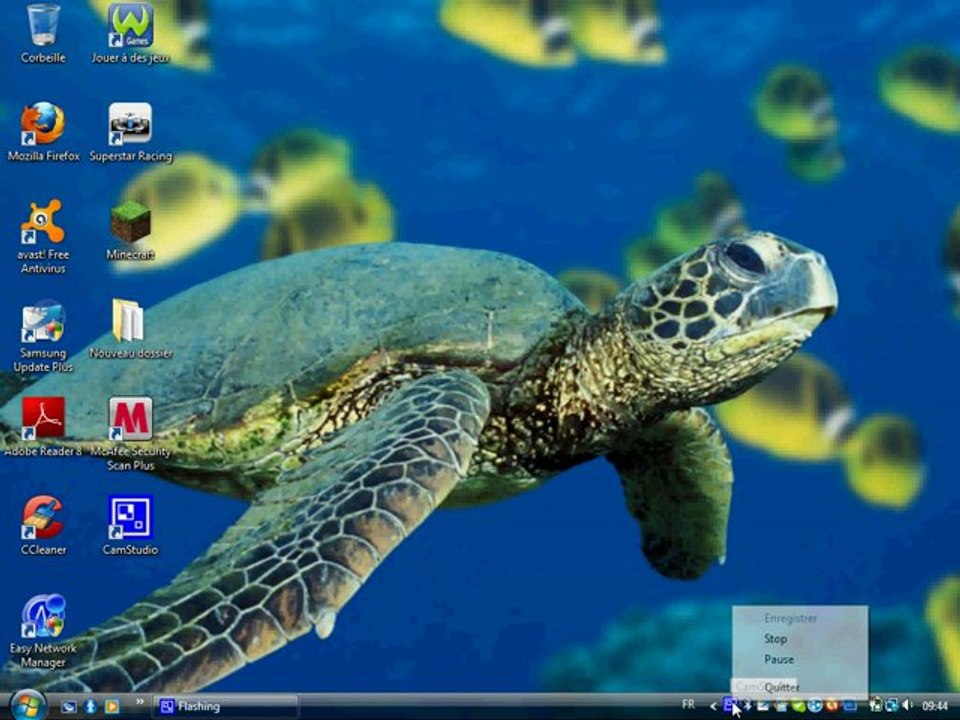Screen dimensions: 960x720
Task: Click the Bluetooth tray icon
Action: click(x=748, y=706)
